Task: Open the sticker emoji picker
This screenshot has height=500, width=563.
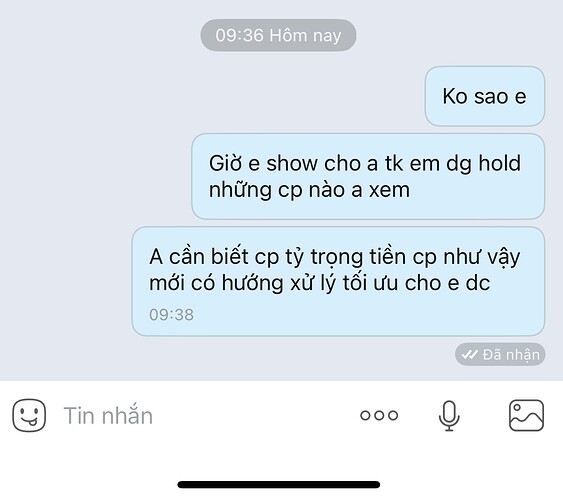Action: pos(29,415)
